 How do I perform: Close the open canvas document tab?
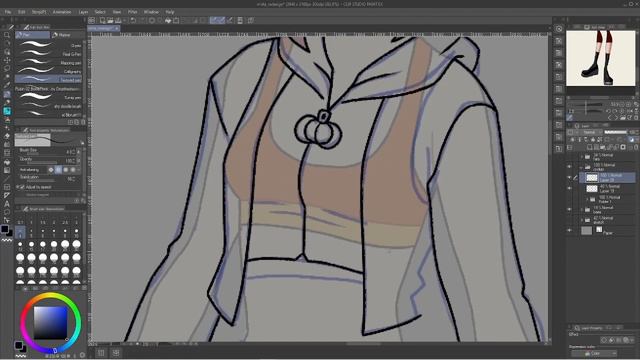click(x=116, y=28)
